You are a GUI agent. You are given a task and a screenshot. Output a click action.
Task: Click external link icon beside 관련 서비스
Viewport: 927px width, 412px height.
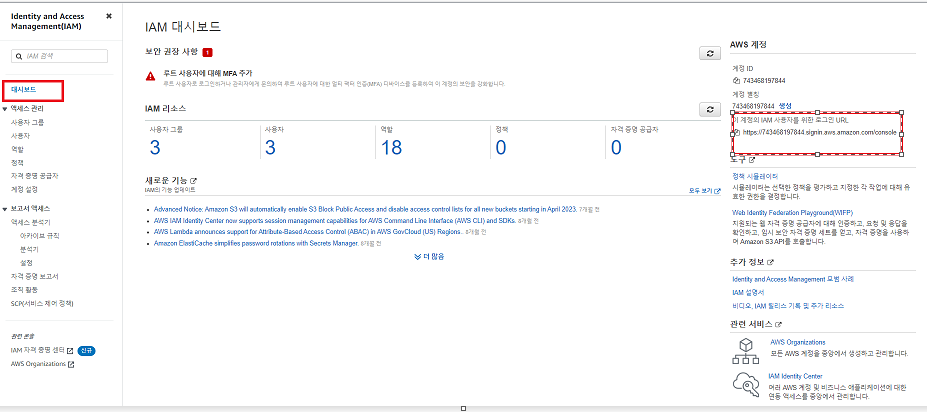pyautogui.click(x=779, y=325)
